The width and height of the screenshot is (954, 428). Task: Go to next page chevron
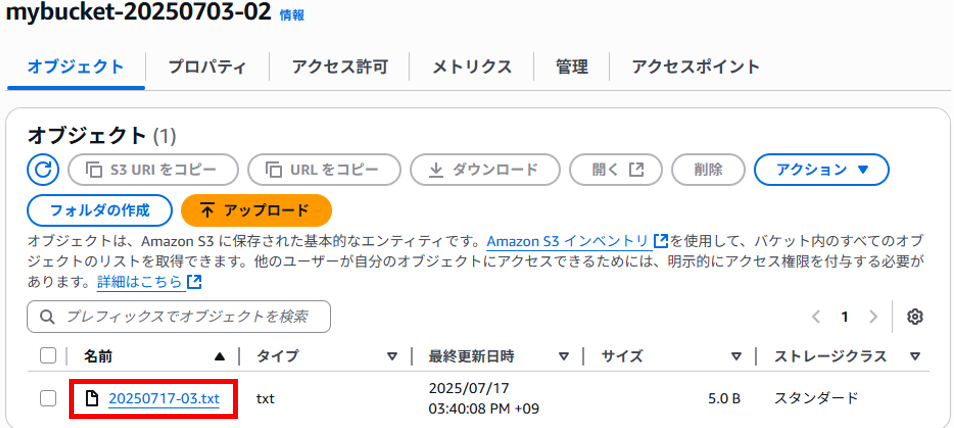873,317
